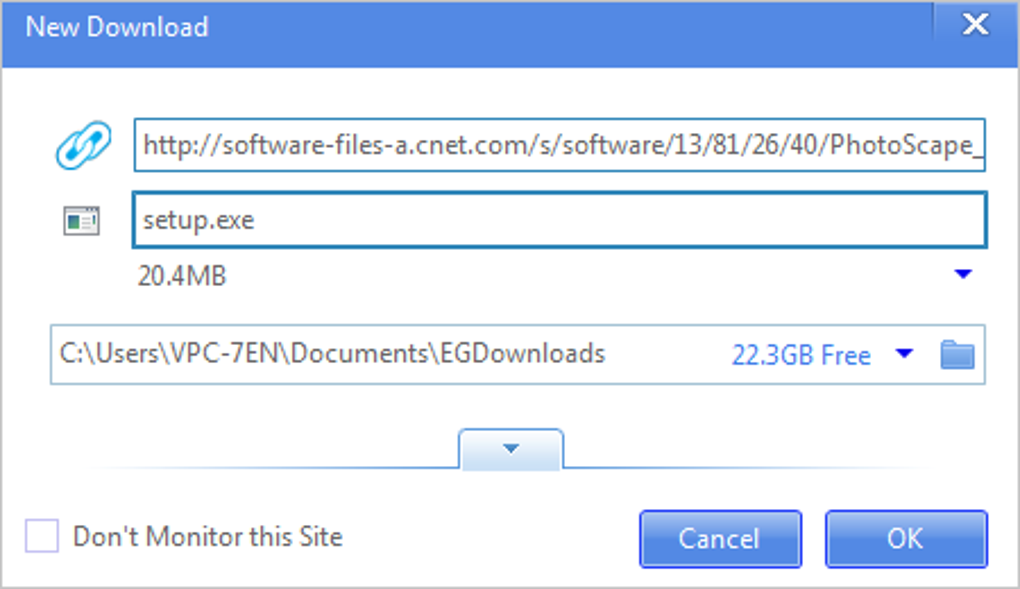The height and width of the screenshot is (589, 1020).
Task: Confirm the download with OK
Action: pos(905,538)
